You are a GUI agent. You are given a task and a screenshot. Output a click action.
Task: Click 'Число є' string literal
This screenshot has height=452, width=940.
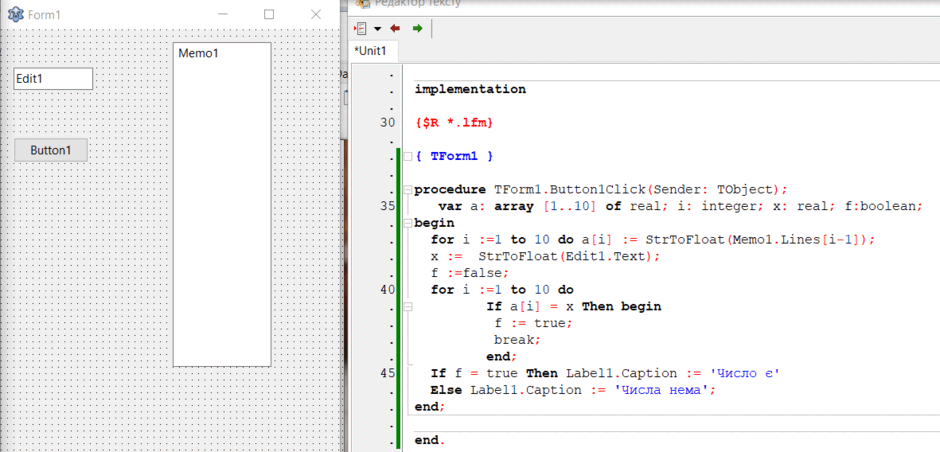pyautogui.click(x=745, y=373)
